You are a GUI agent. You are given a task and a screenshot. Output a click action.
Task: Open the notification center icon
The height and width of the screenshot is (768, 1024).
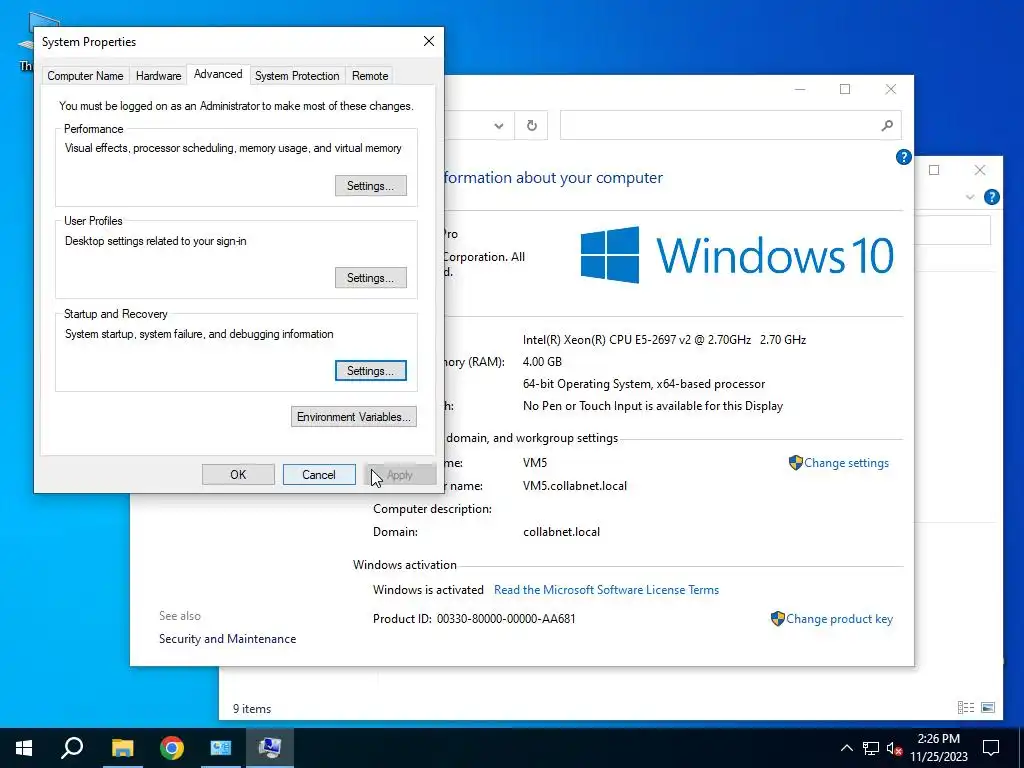click(991, 748)
